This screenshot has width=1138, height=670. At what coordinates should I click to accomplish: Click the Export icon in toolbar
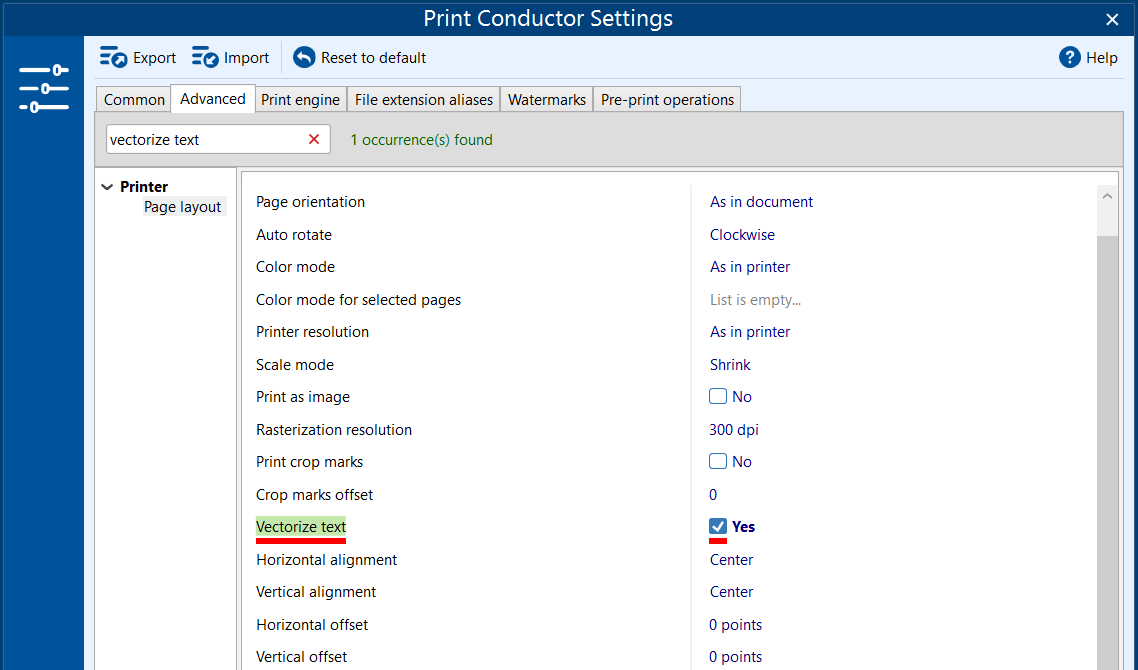[113, 58]
